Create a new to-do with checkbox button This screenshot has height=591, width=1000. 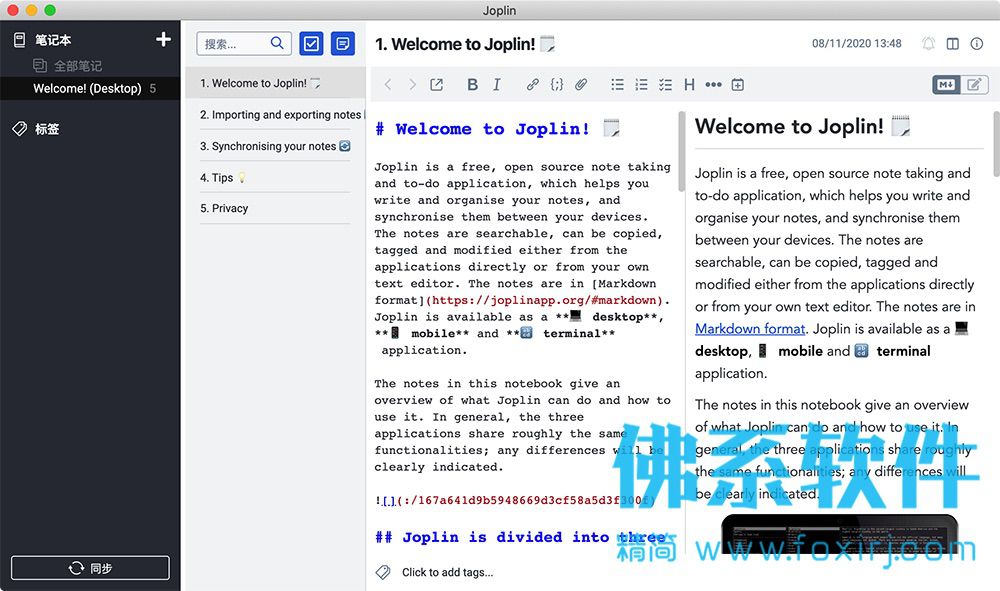pos(311,43)
